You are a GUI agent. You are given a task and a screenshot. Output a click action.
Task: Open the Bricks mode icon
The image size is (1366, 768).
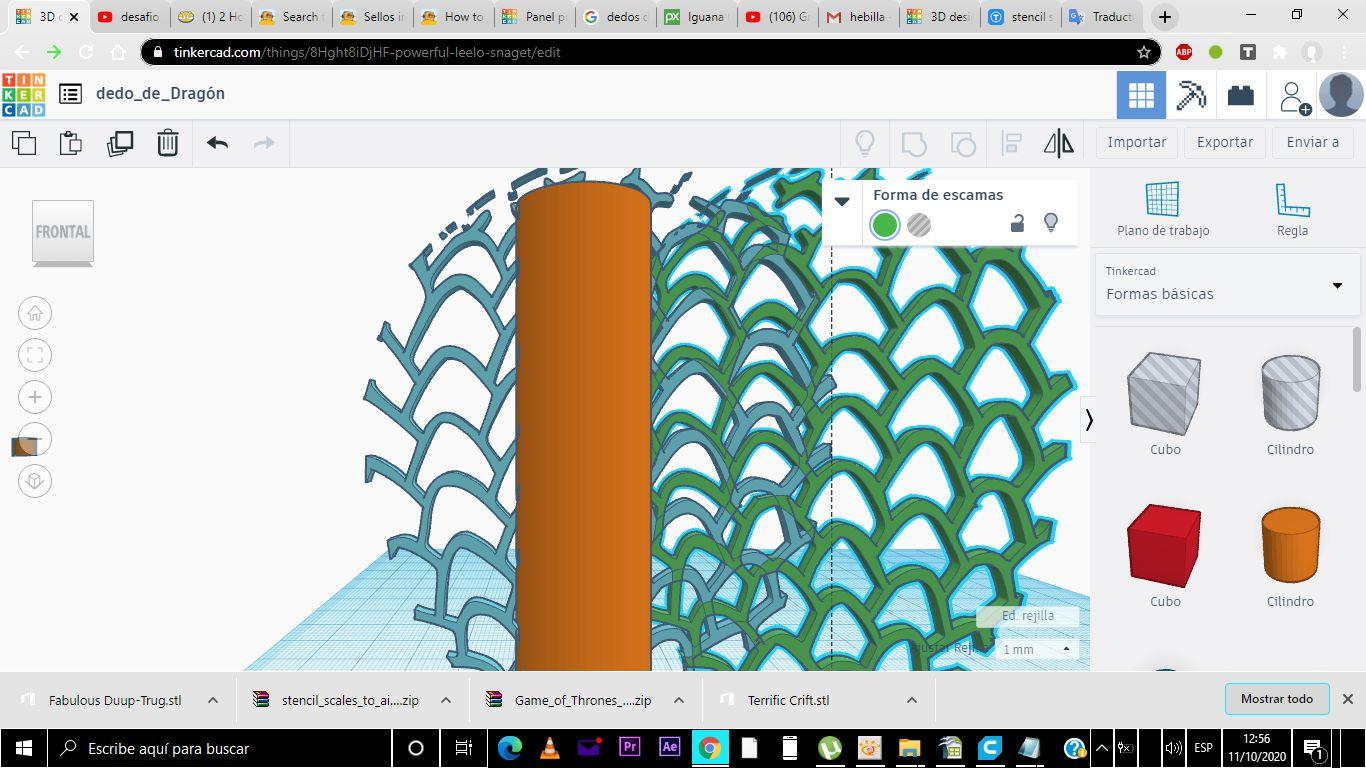1241,95
